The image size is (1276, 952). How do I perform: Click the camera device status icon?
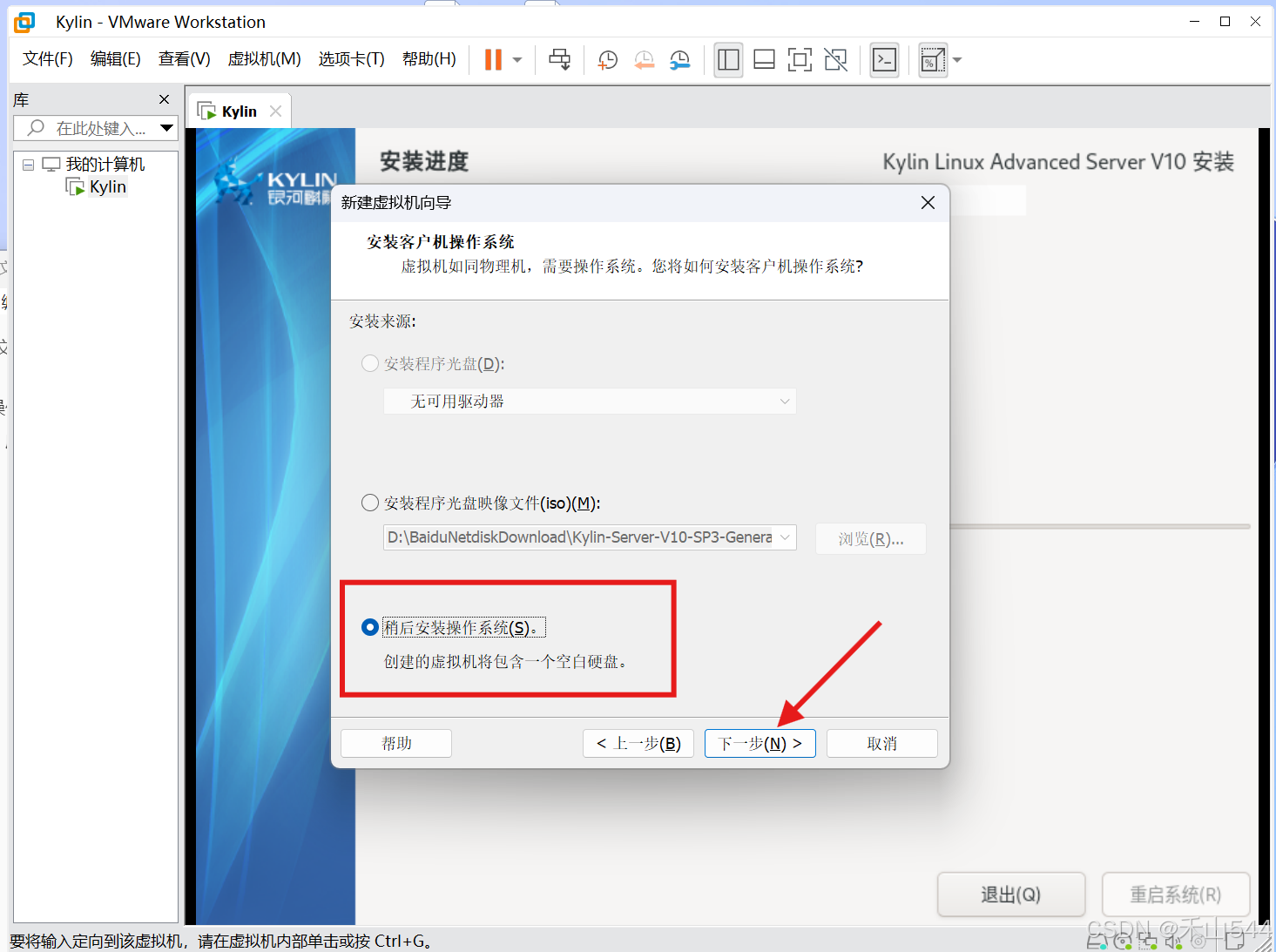(1198, 941)
